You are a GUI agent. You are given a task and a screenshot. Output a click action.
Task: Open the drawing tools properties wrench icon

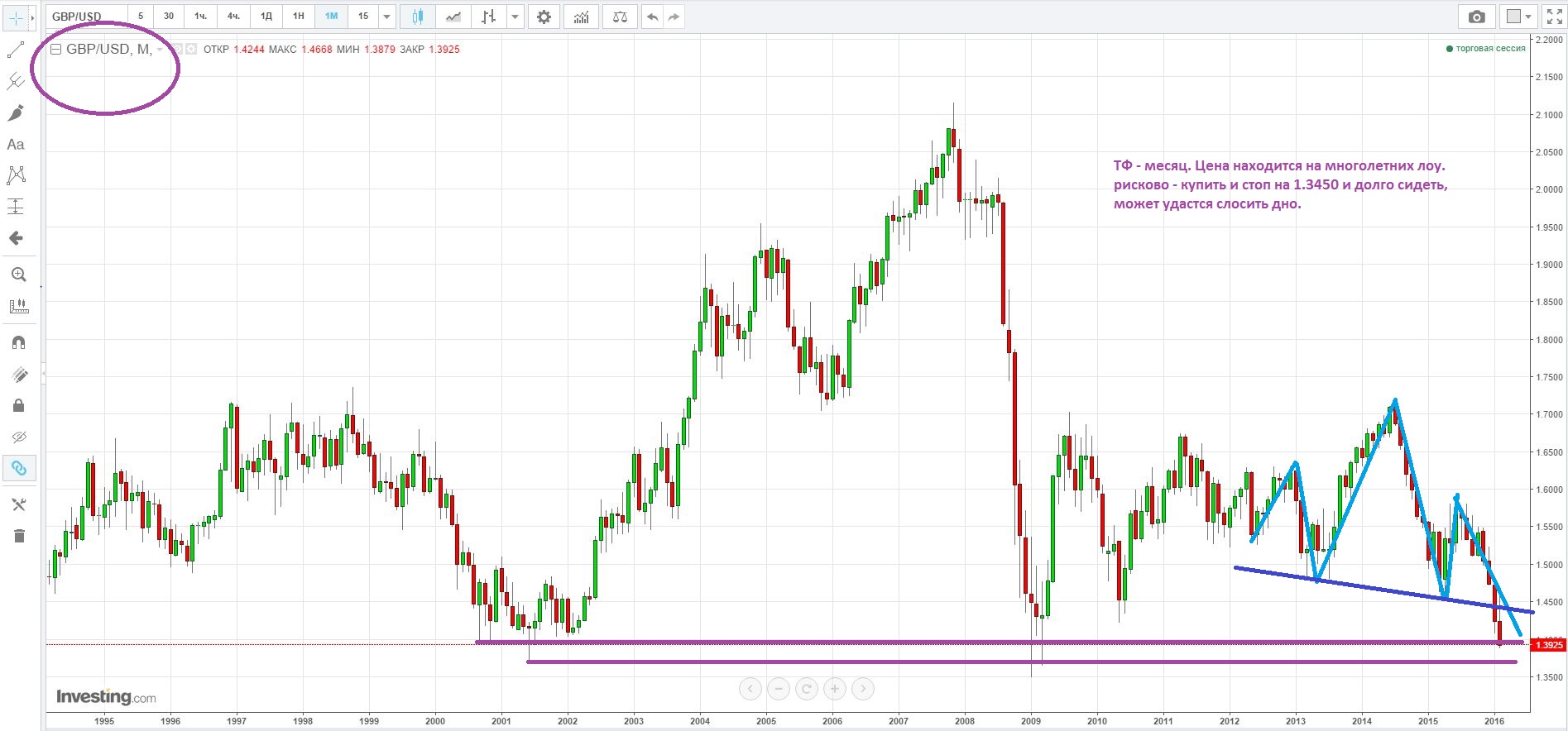click(18, 504)
